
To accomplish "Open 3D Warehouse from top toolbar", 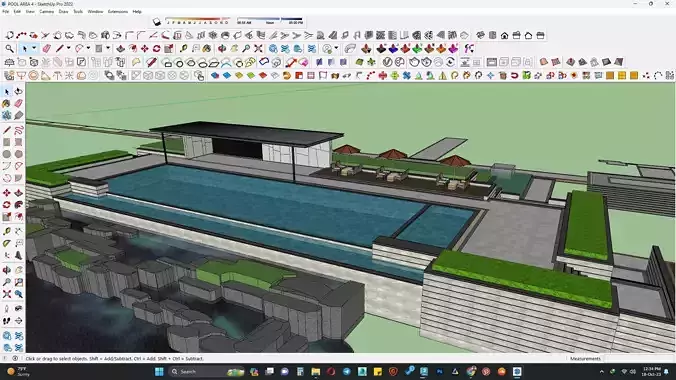I will tap(273, 48).
